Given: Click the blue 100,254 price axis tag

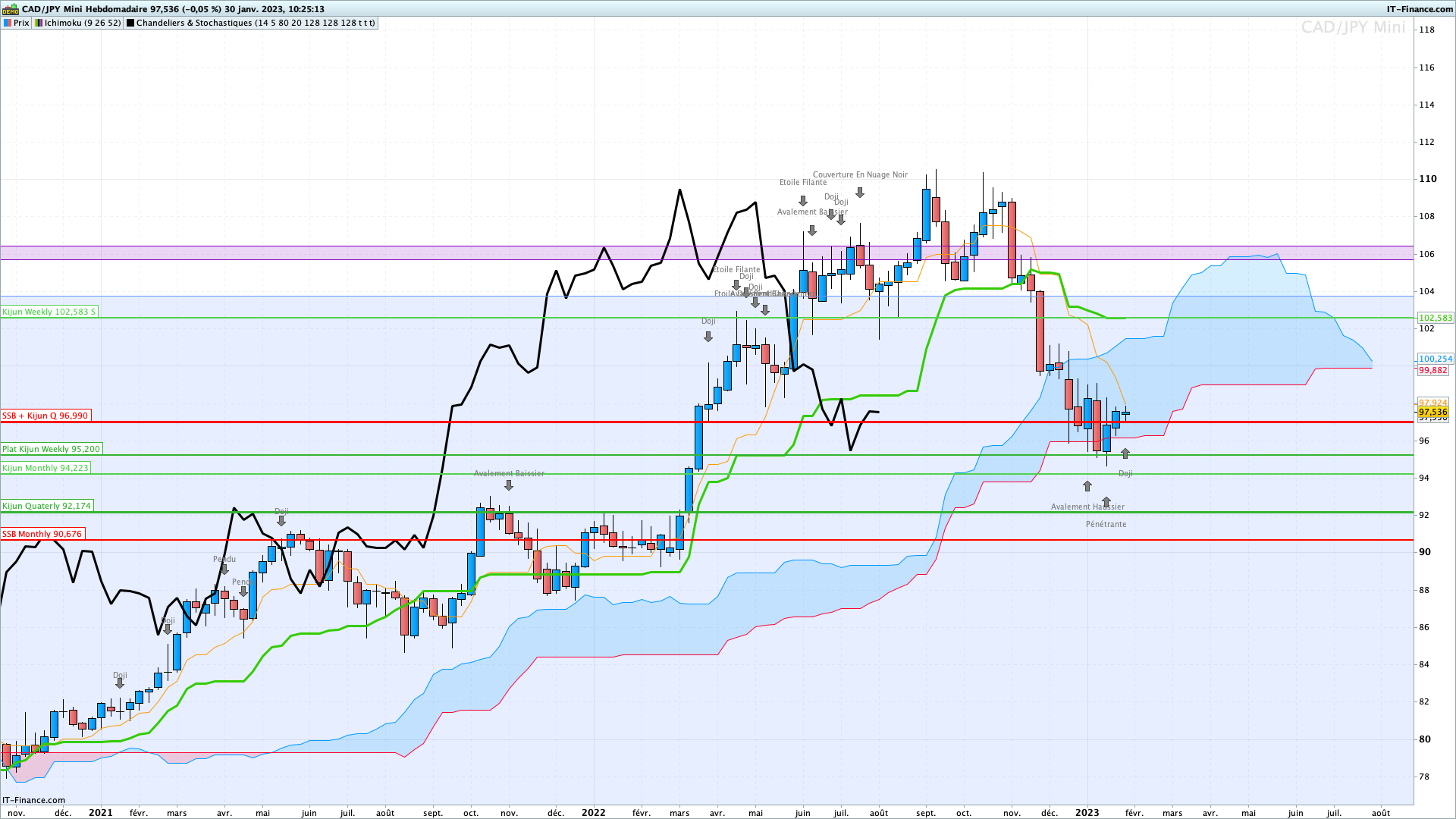Looking at the screenshot, I should pyautogui.click(x=1435, y=359).
